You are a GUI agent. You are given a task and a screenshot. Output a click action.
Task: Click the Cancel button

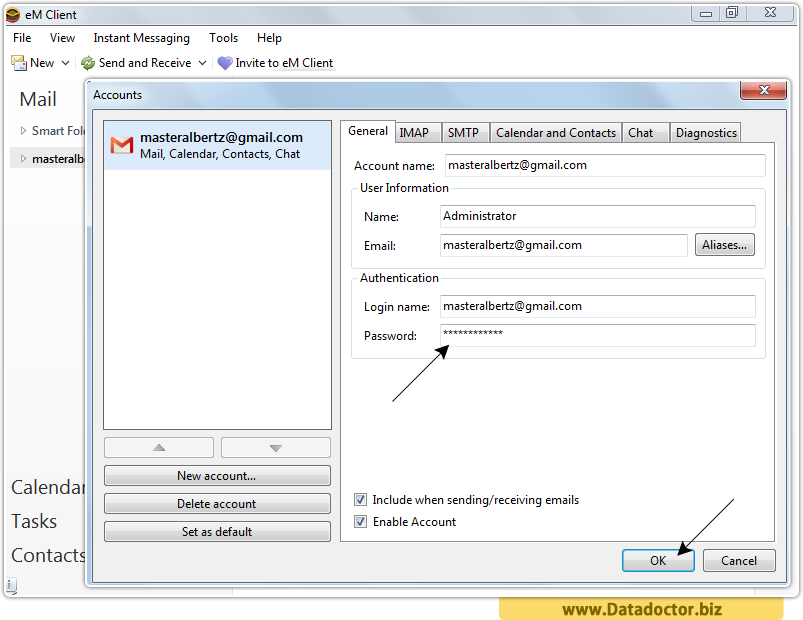coord(739,561)
